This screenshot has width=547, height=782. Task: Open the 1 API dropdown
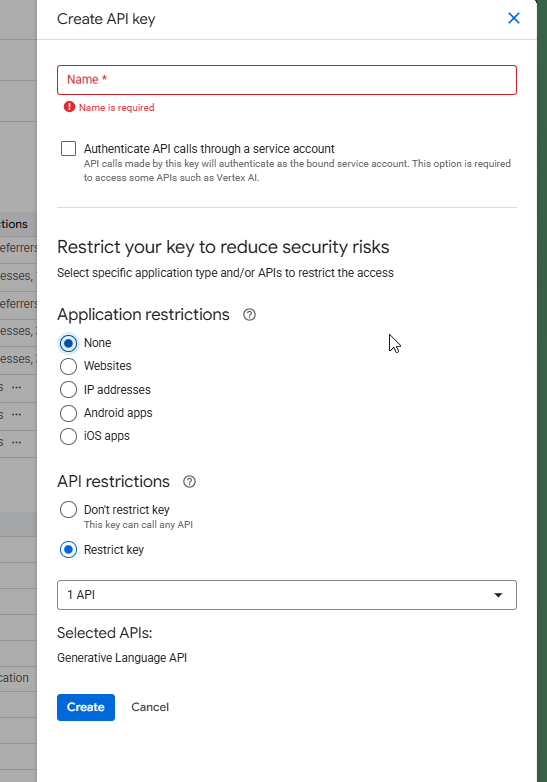(287, 595)
